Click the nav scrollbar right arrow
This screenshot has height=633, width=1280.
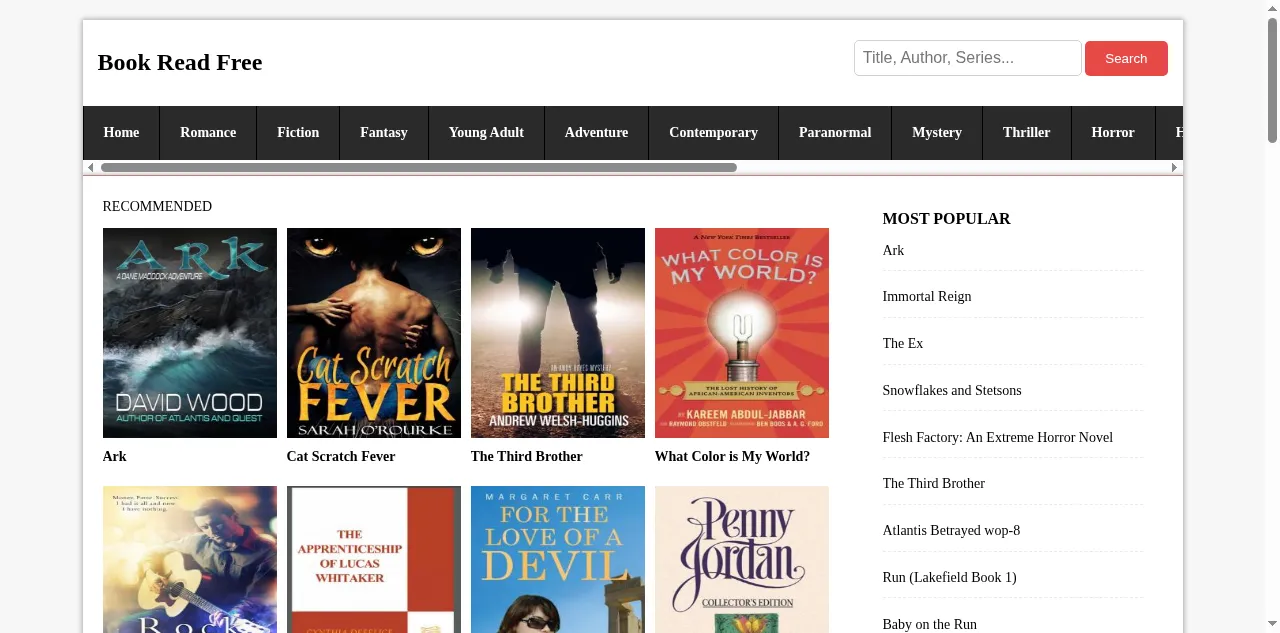tap(1175, 167)
